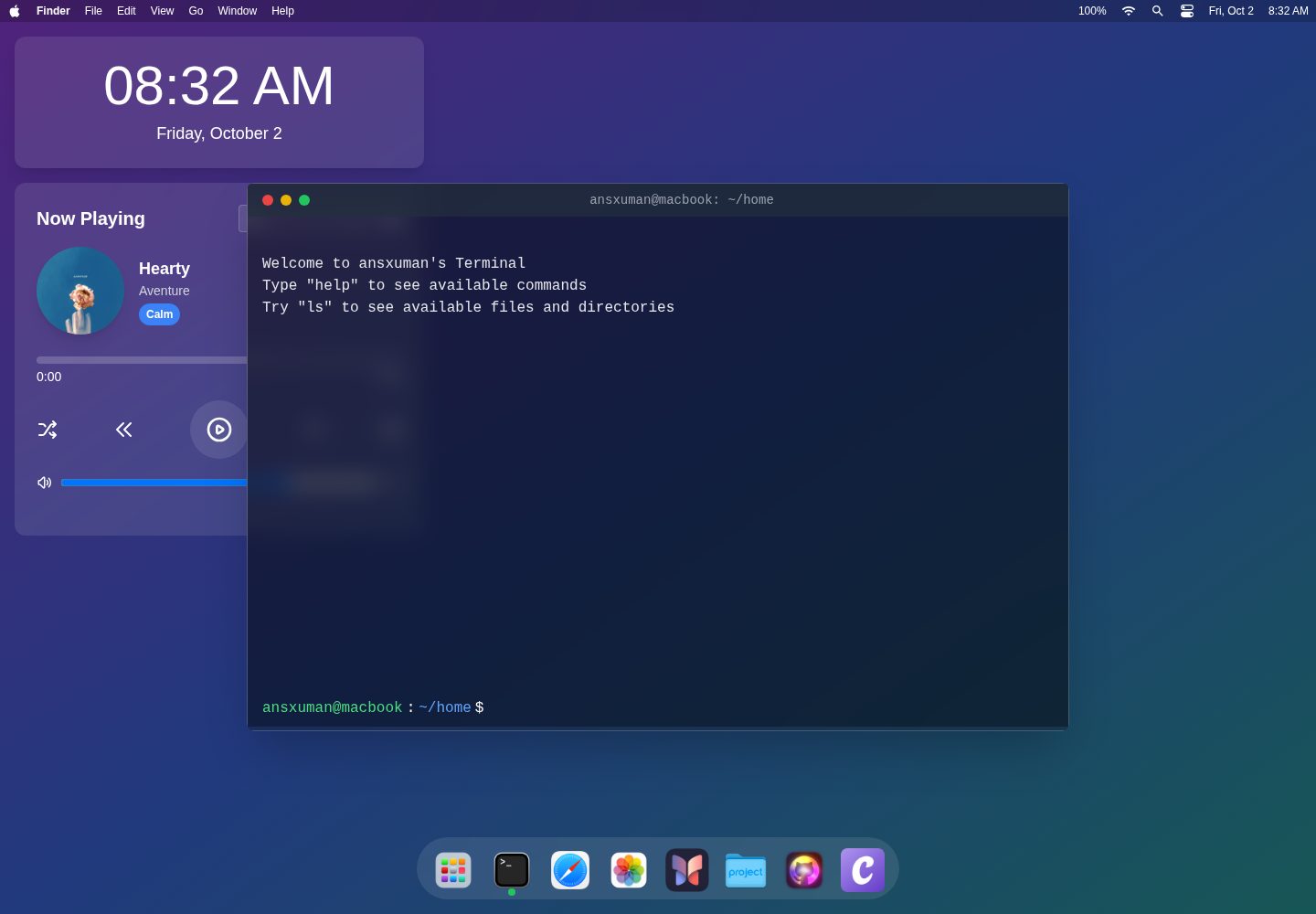Click the Hearty album artwork
The height and width of the screenshot is (914, 1316).
click(80, 291)
